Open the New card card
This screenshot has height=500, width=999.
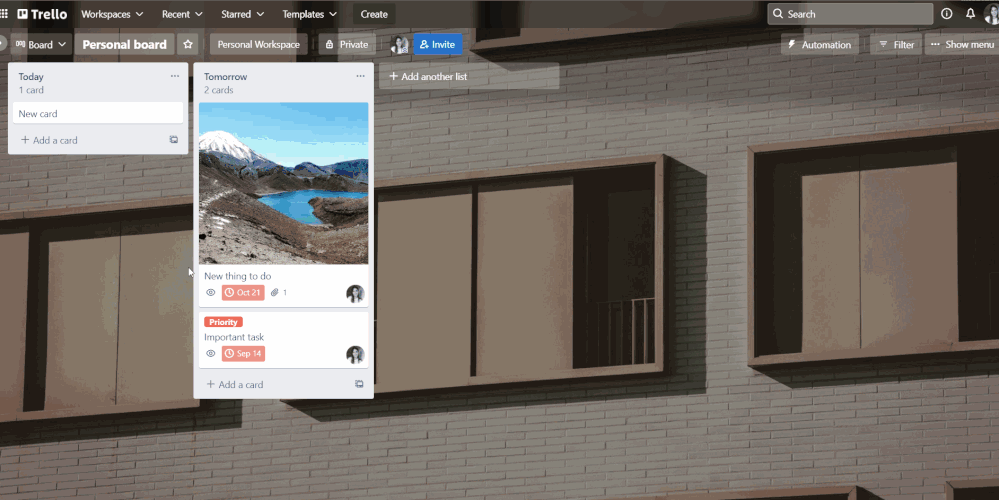coord(98,113)
